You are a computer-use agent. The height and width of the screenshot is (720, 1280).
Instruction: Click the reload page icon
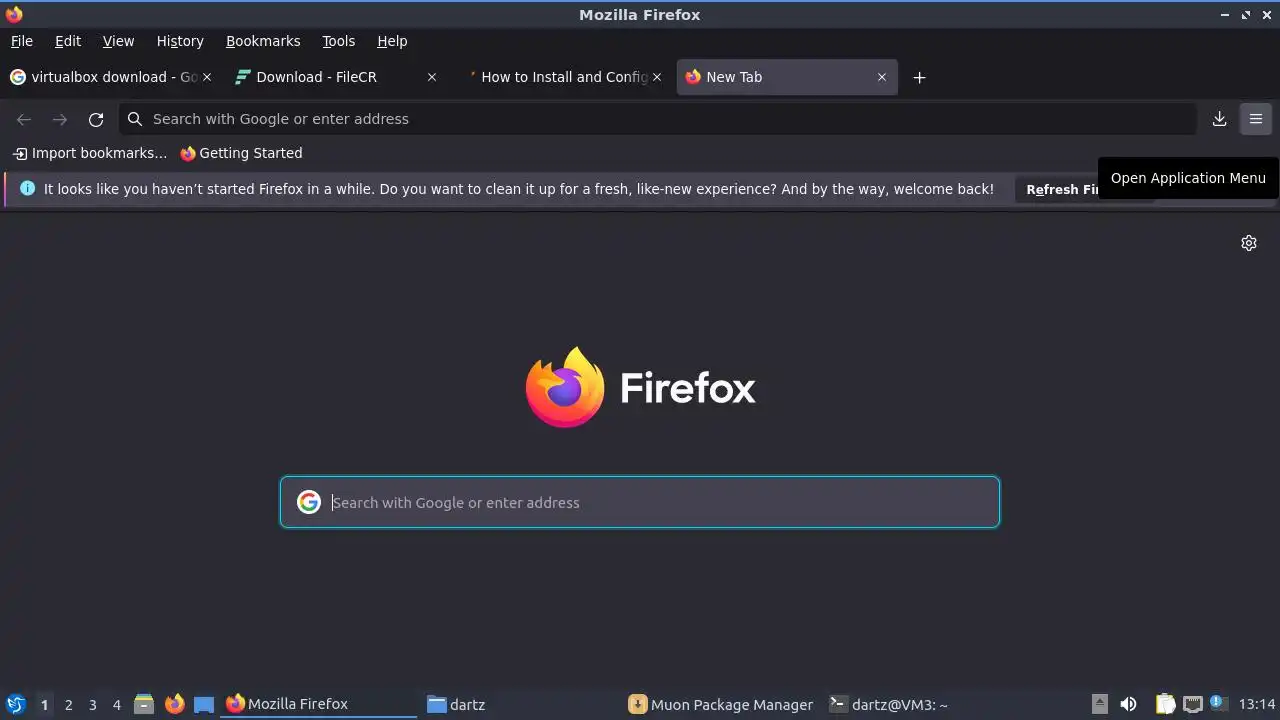coord(96,119)
